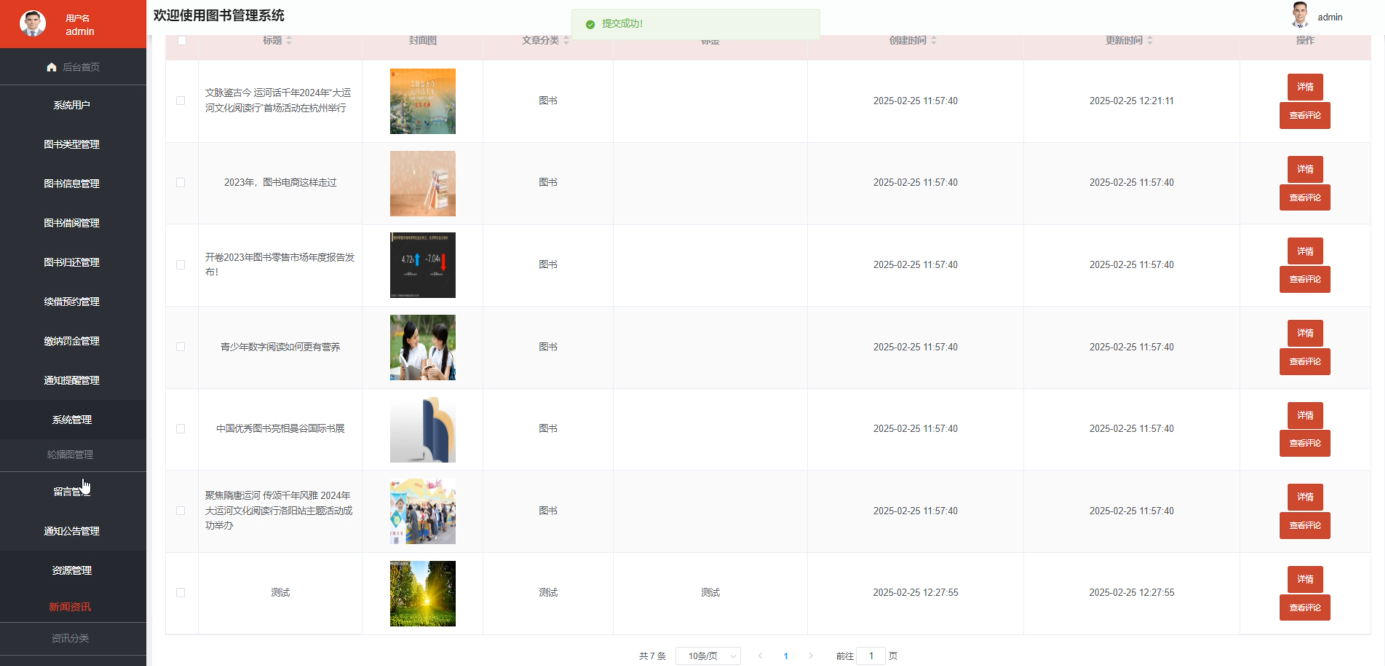
Task: Click the admin avatar in the red sidebar header
Action: (33, 23)
